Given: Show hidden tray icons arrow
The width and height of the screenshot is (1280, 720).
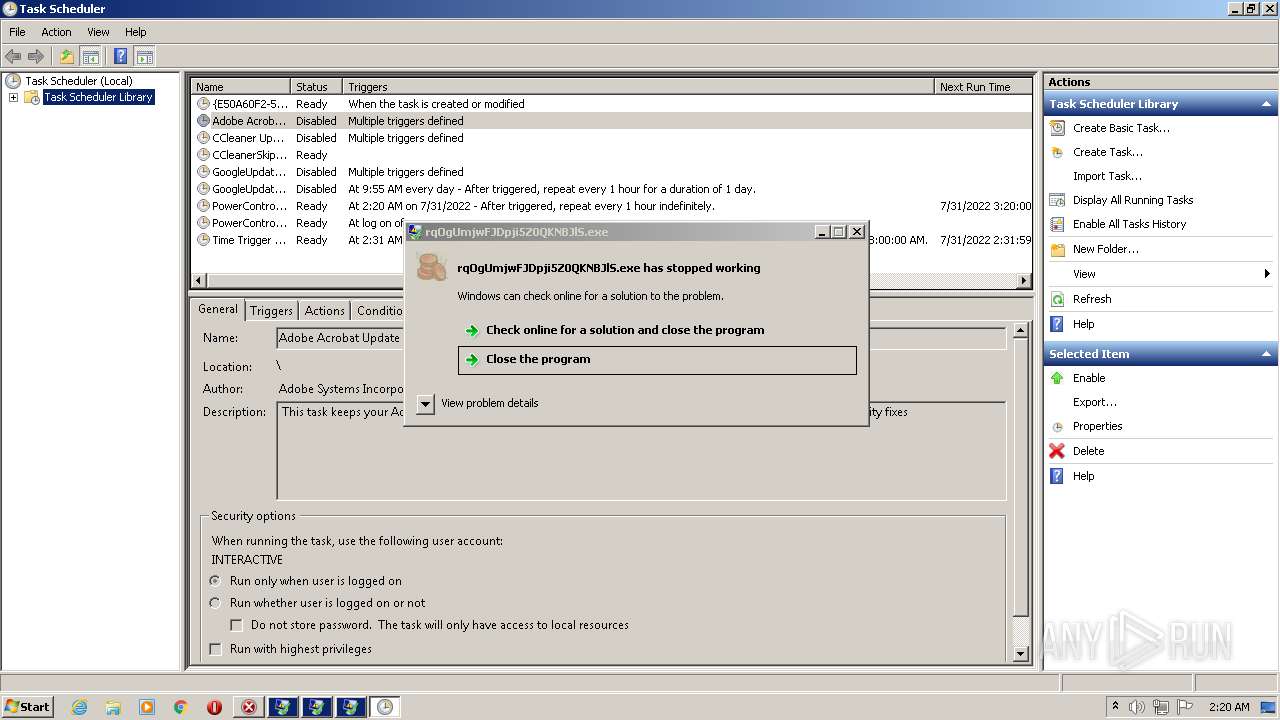Looking at the screenshot, I should pyautogui.click(x=1115, y=707).
